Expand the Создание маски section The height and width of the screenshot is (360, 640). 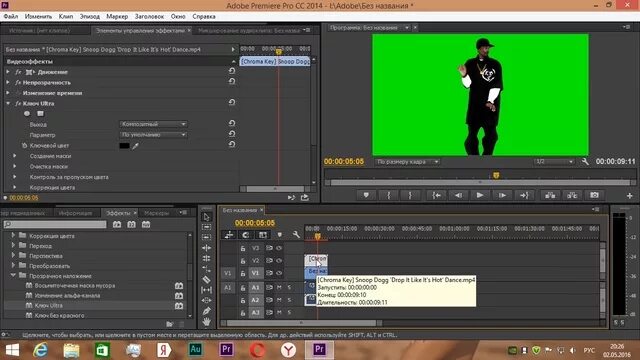pyautogui.click(x=15, y=156)
